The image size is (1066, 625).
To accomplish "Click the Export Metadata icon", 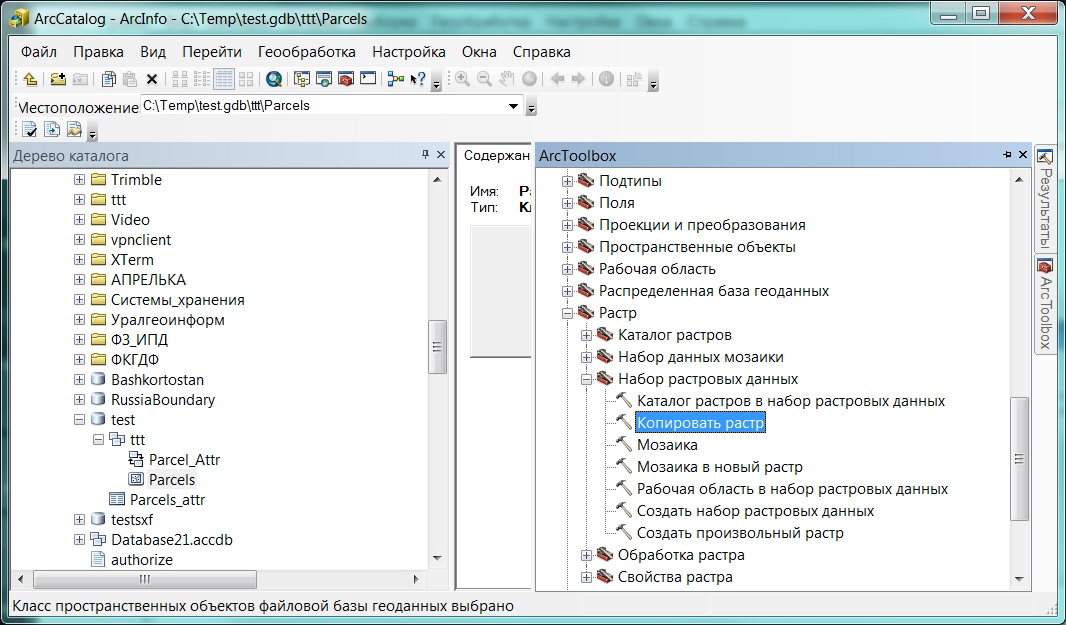I will pos(52,129).
